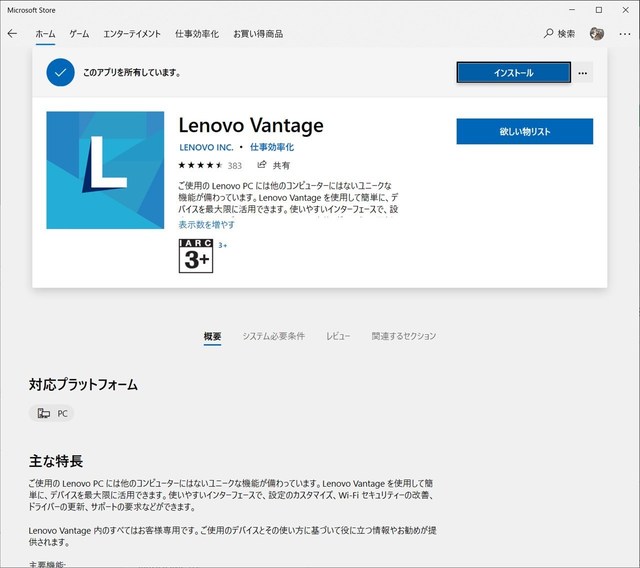
Task: Maximize the Microsoft Store window
Action: 599,10
